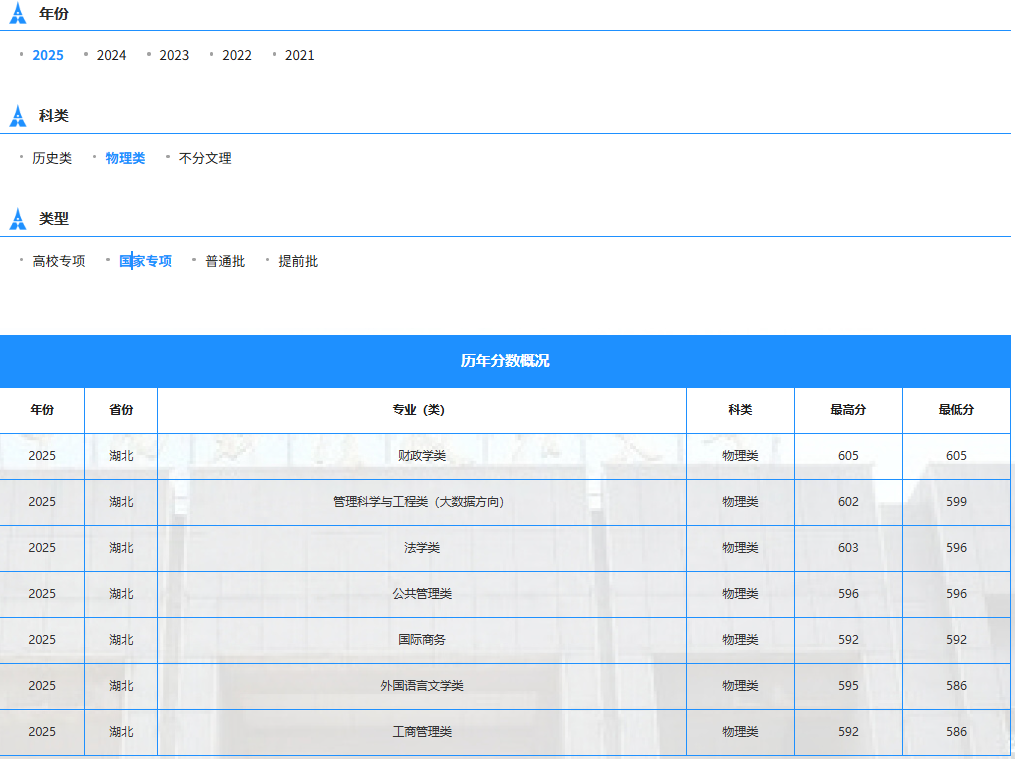Click 物理类 in the 外国语言文学类 row
The height and width of the screenshot is (759, 1015).
(x=740, y=686)
